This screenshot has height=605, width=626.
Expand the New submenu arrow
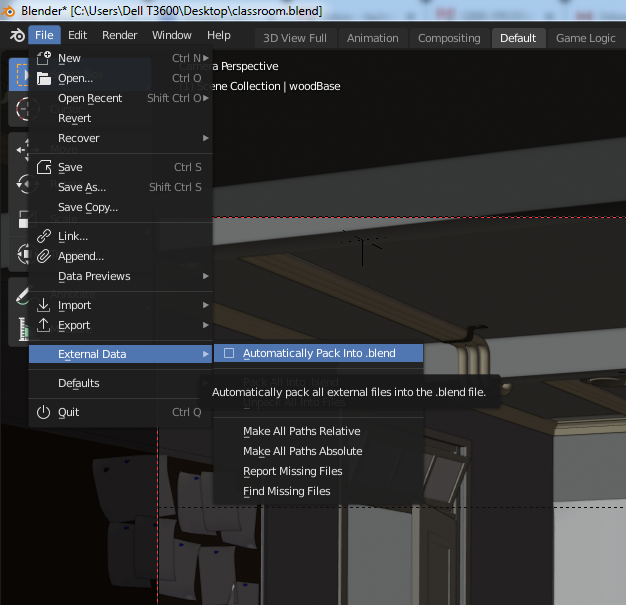tap(206, 58)
